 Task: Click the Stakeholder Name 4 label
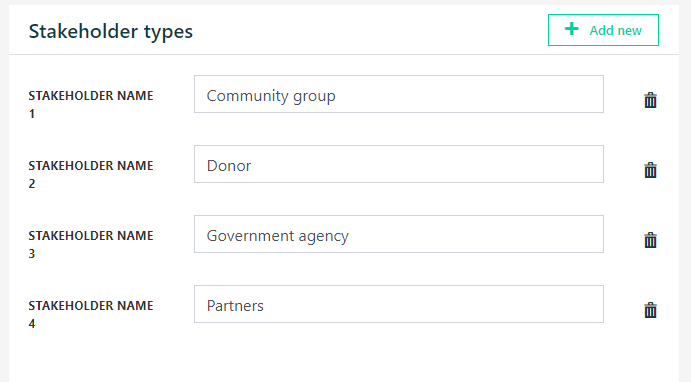[91, 315]
